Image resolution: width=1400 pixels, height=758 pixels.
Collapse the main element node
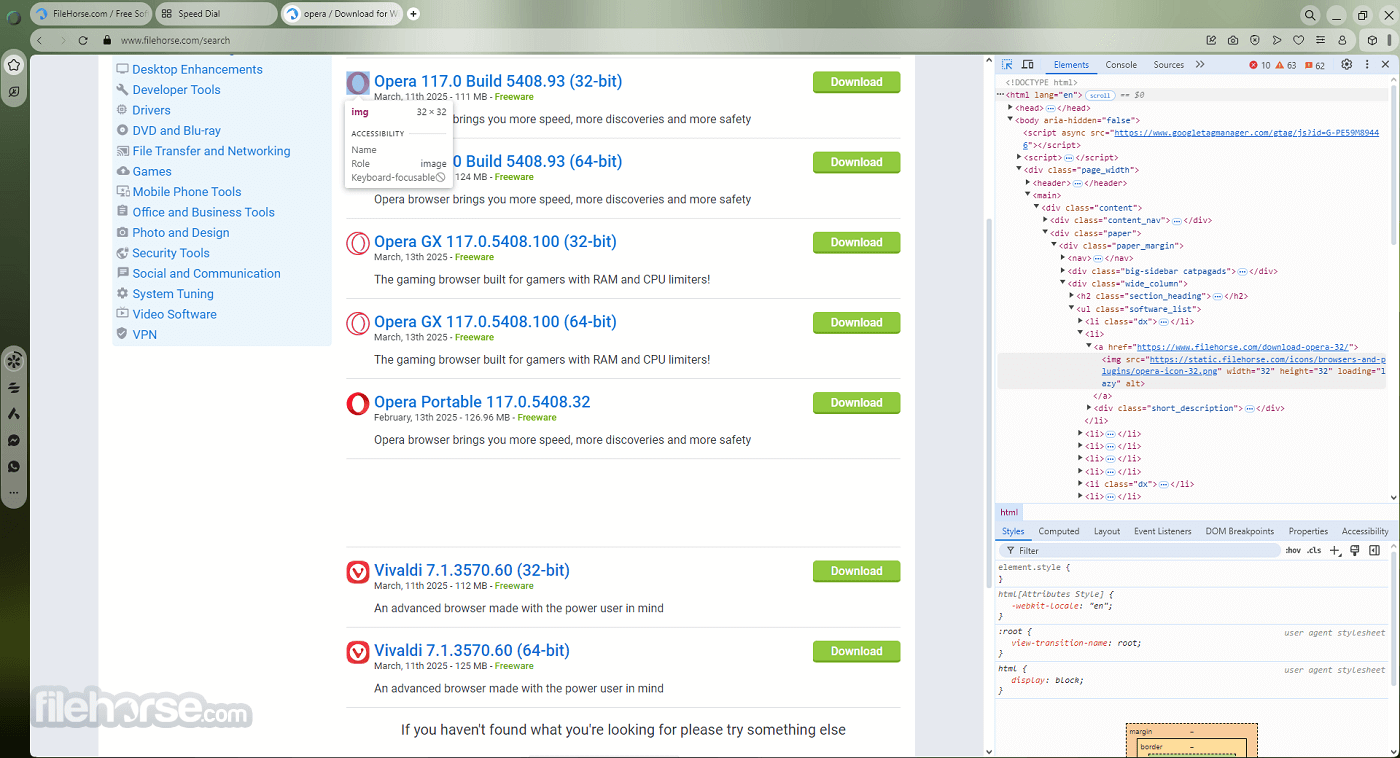(x=1029, y=195)
